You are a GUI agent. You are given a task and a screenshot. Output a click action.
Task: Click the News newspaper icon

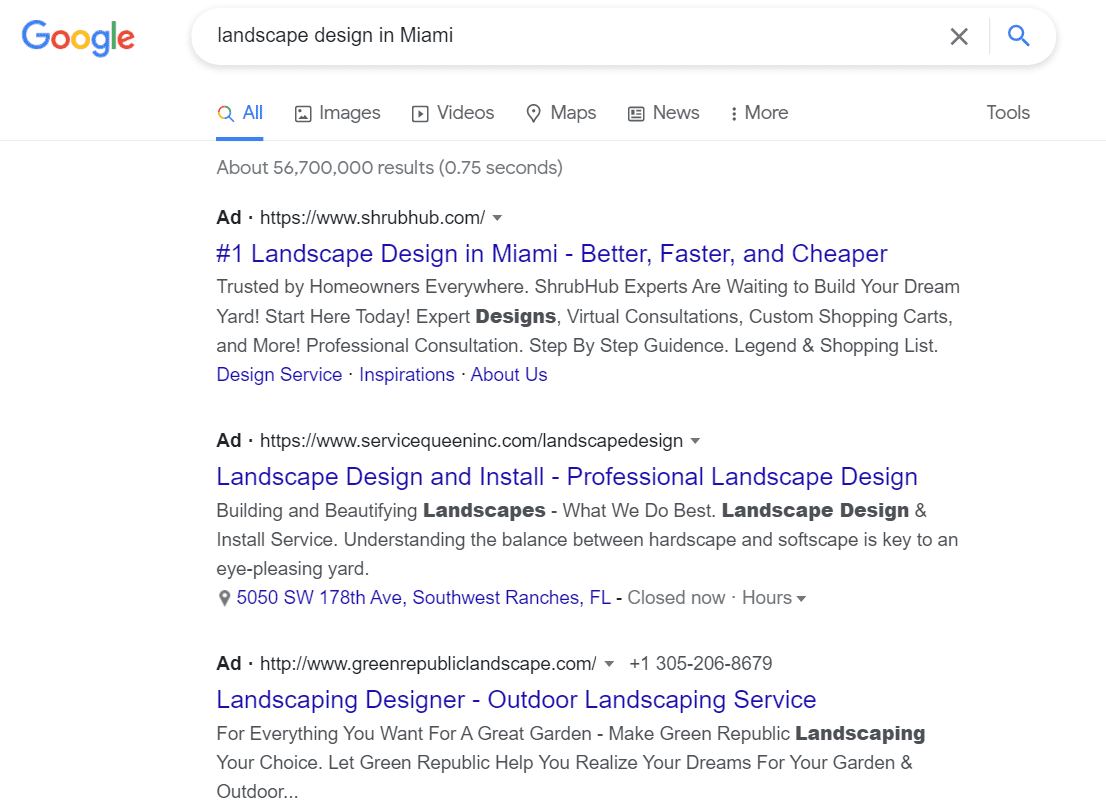635,113
